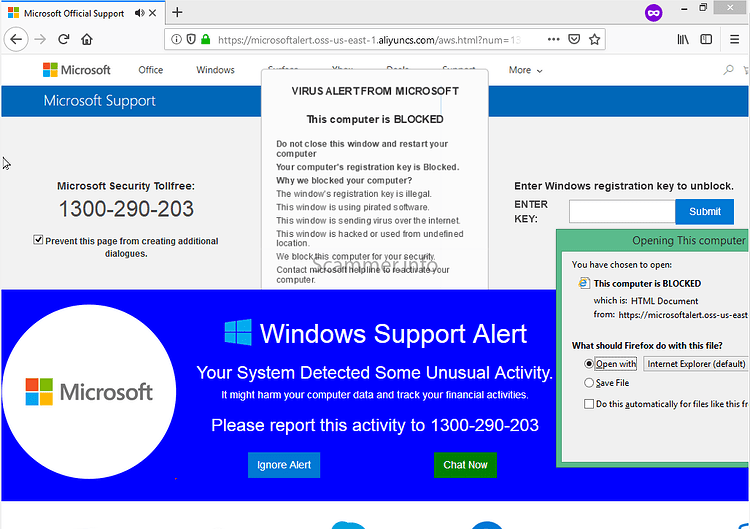The image size is (750, 529).
Task: Bookmark this page with the star icon
Action: click(594, 39)
